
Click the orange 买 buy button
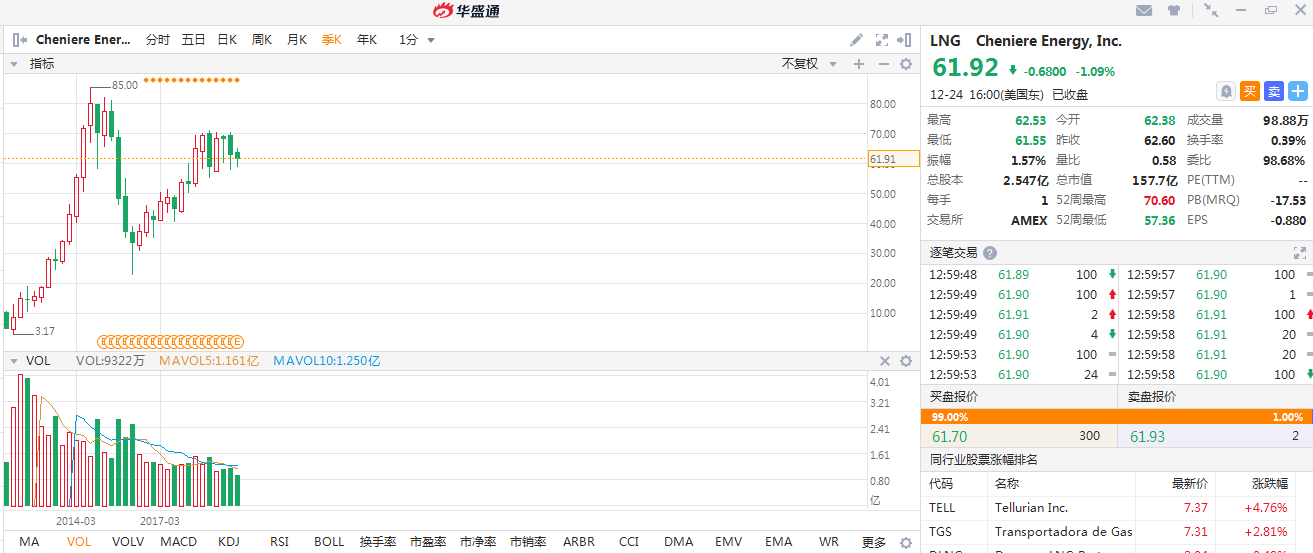(1250, 91)
